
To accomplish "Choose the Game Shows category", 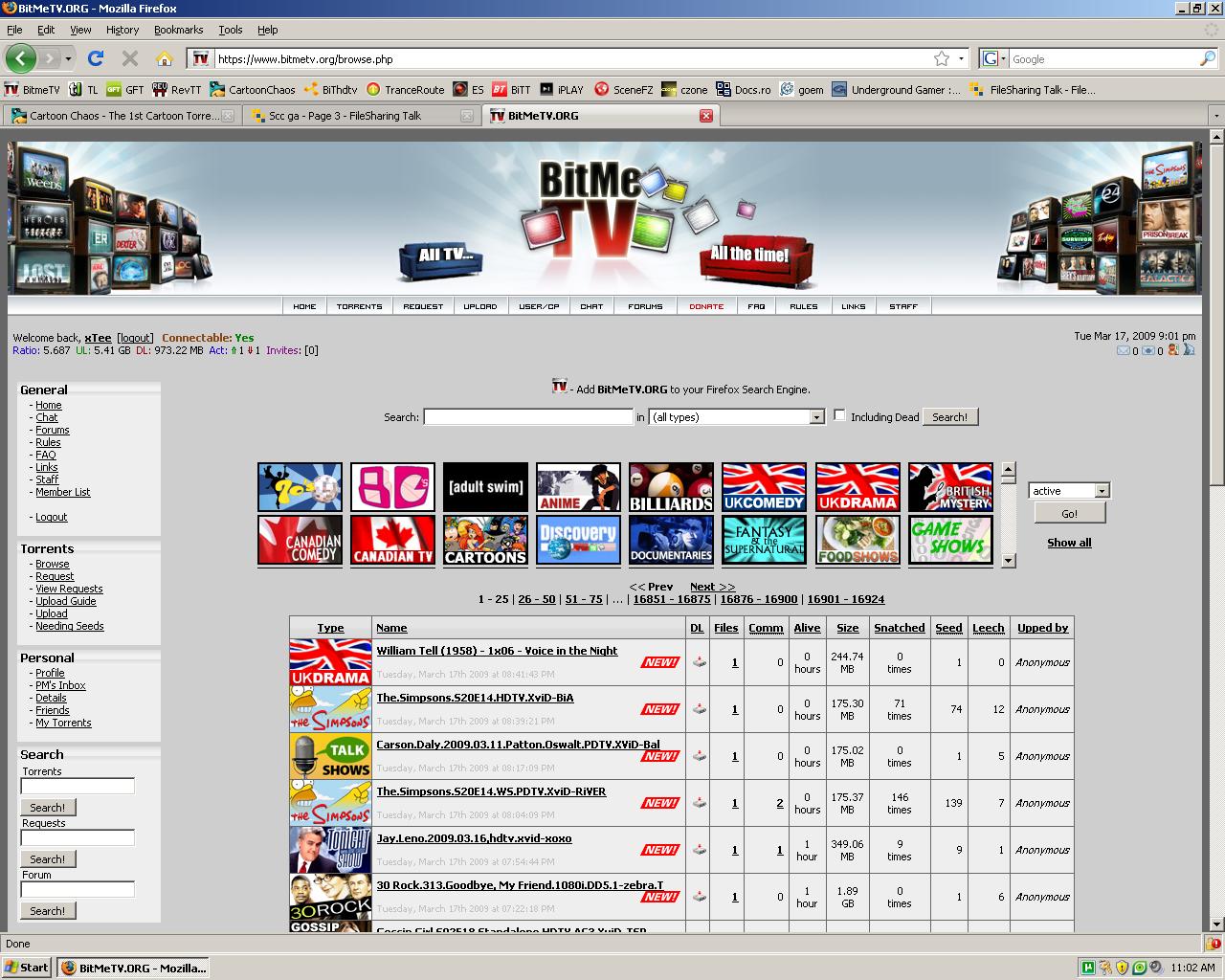I will click(x=950, y=541).
